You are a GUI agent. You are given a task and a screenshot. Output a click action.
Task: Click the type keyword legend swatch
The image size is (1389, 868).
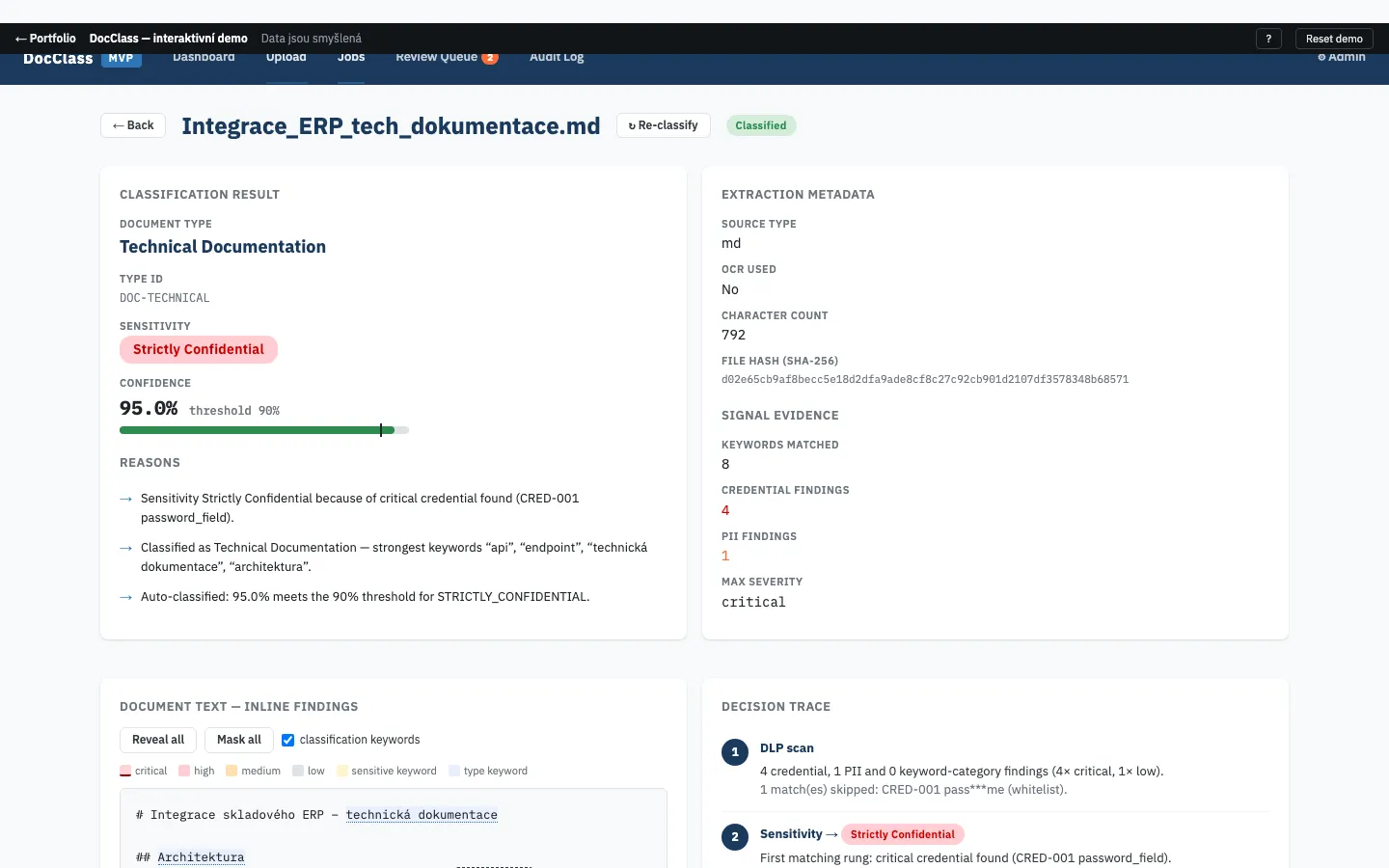[454, 771]
